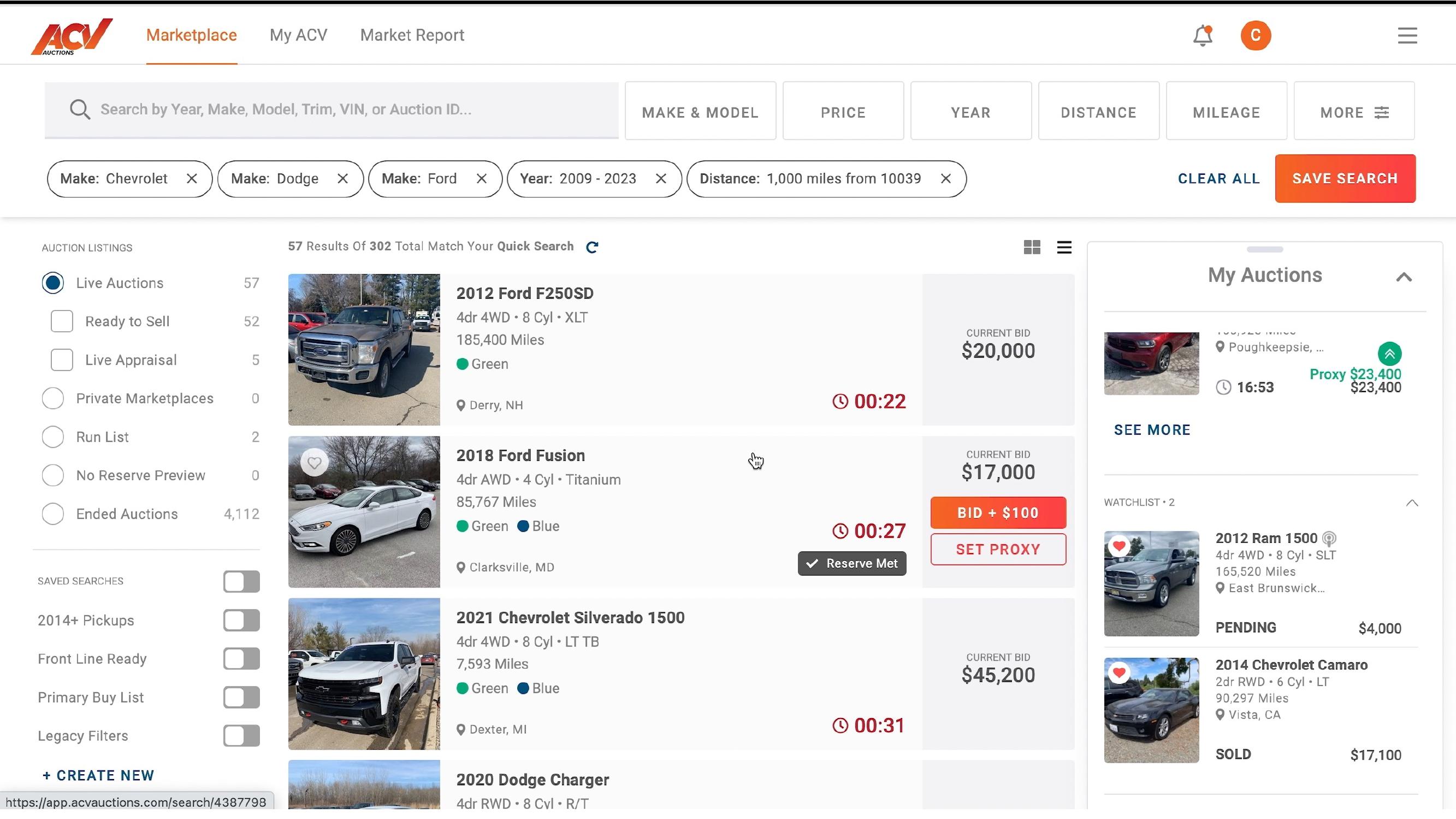
Task: Click the ACV Auctions logo
Action: 72,36
